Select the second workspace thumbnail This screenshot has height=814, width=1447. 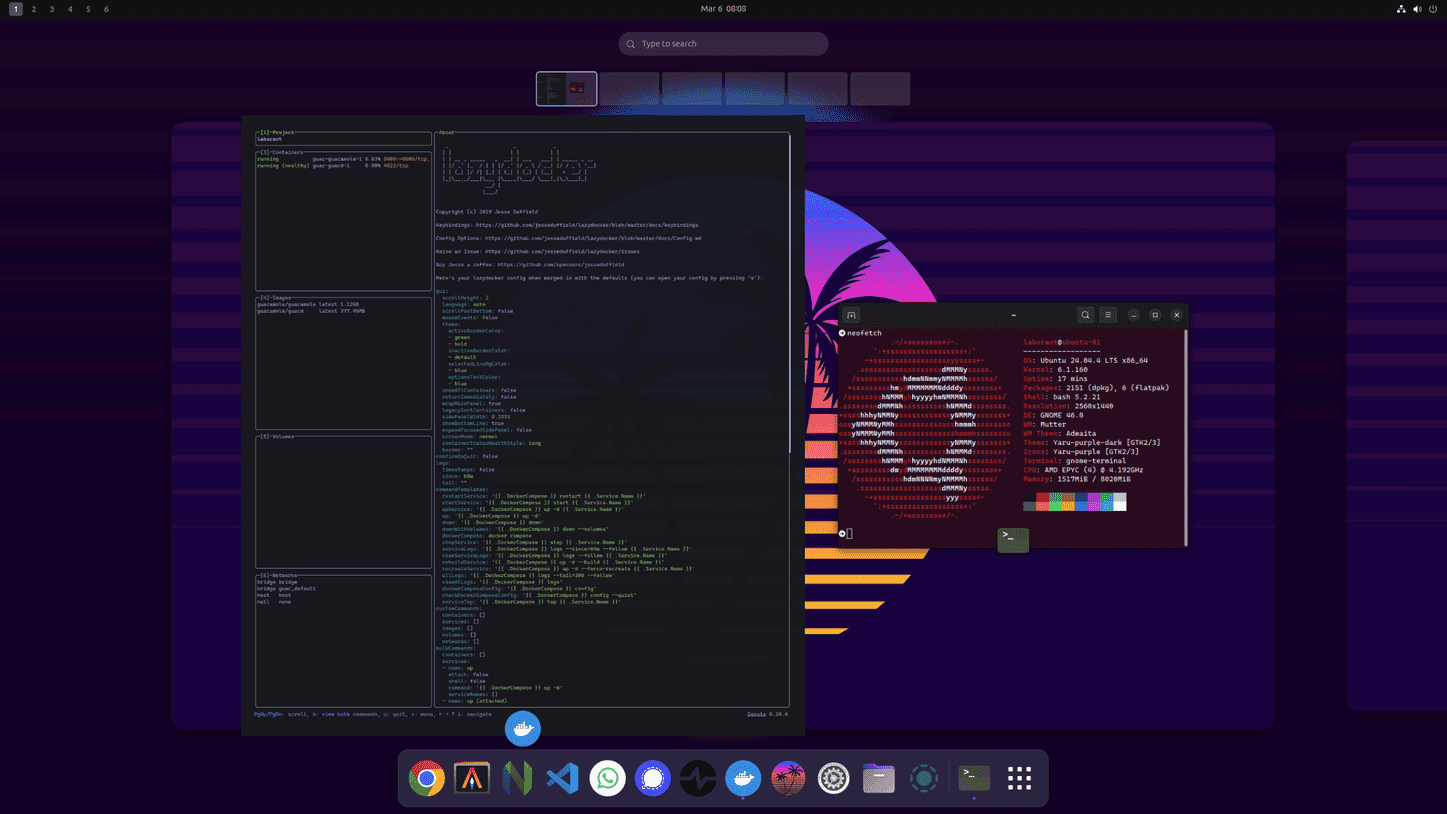tap(629, 89)
